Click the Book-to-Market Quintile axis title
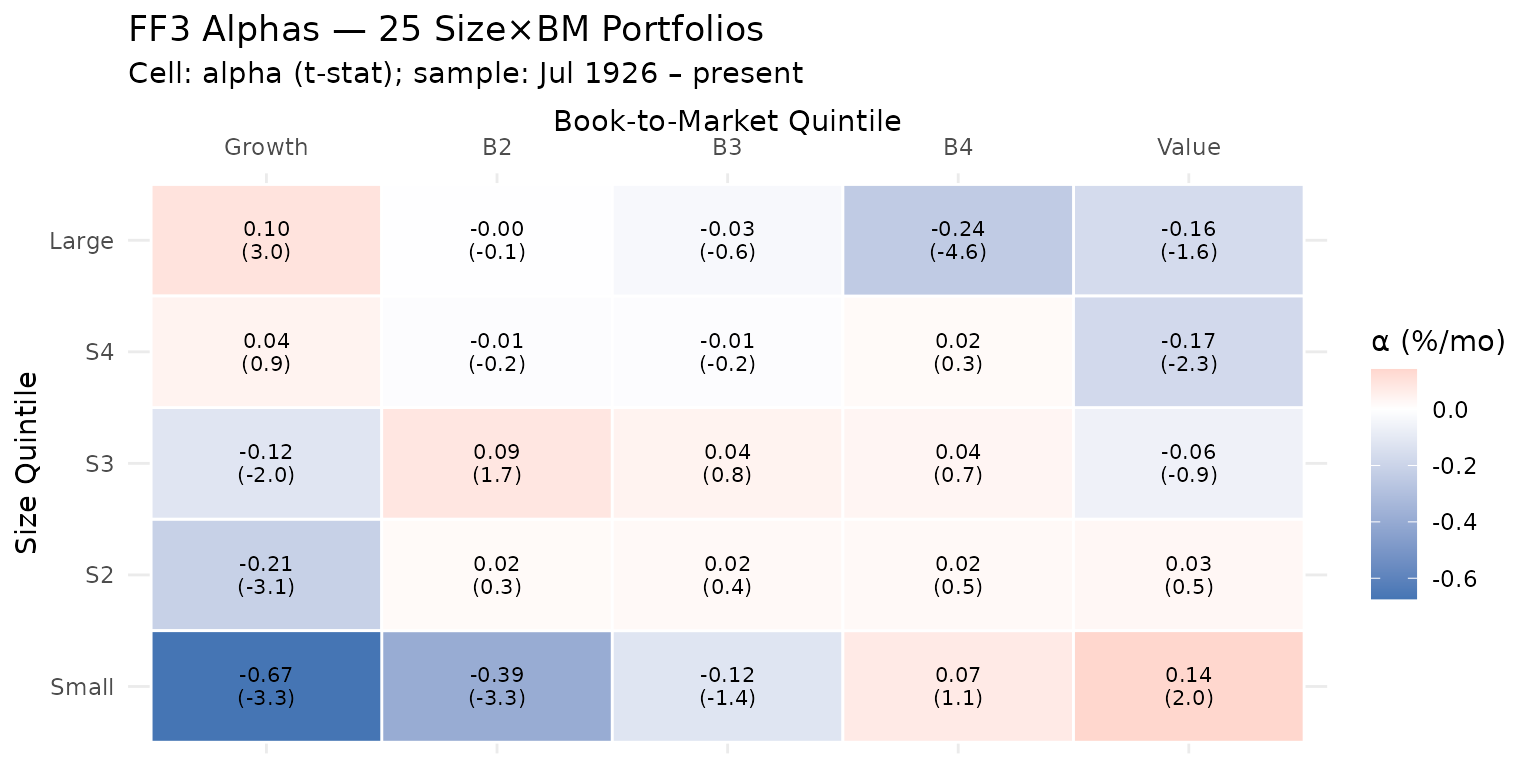The width and height of the screenshot is (1536, 768). pos(727,121)
